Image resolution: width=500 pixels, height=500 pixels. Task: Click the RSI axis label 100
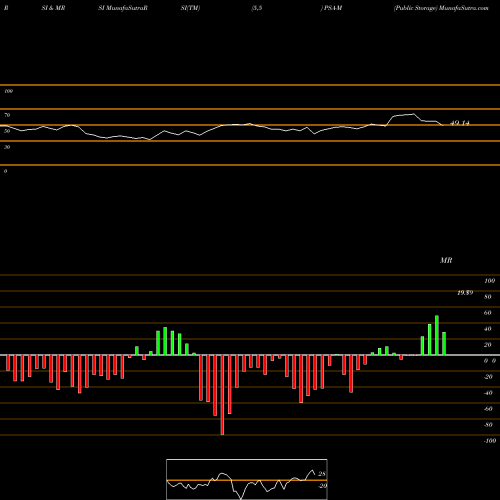pyautogui.click(x=8, y=91)
